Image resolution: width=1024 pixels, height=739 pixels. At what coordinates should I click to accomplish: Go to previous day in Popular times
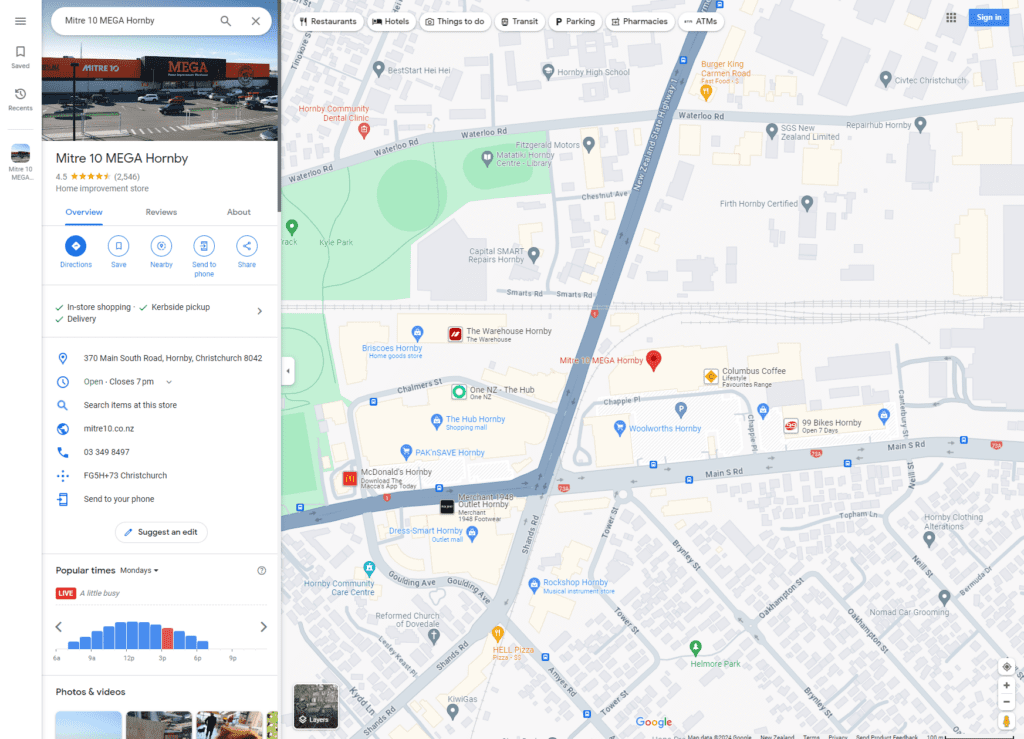click(59, 627)
